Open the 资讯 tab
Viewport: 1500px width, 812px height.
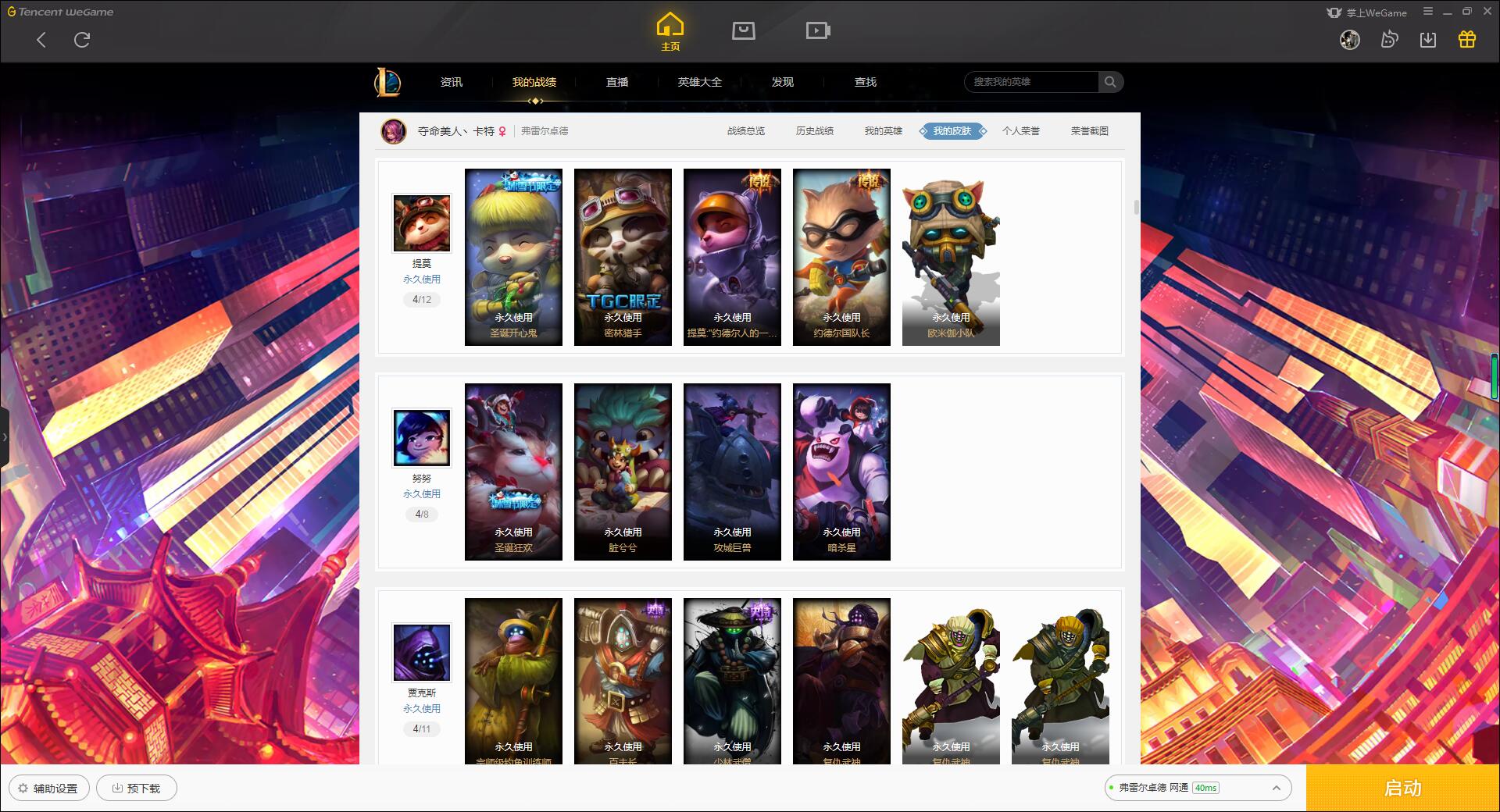[452, 82]
